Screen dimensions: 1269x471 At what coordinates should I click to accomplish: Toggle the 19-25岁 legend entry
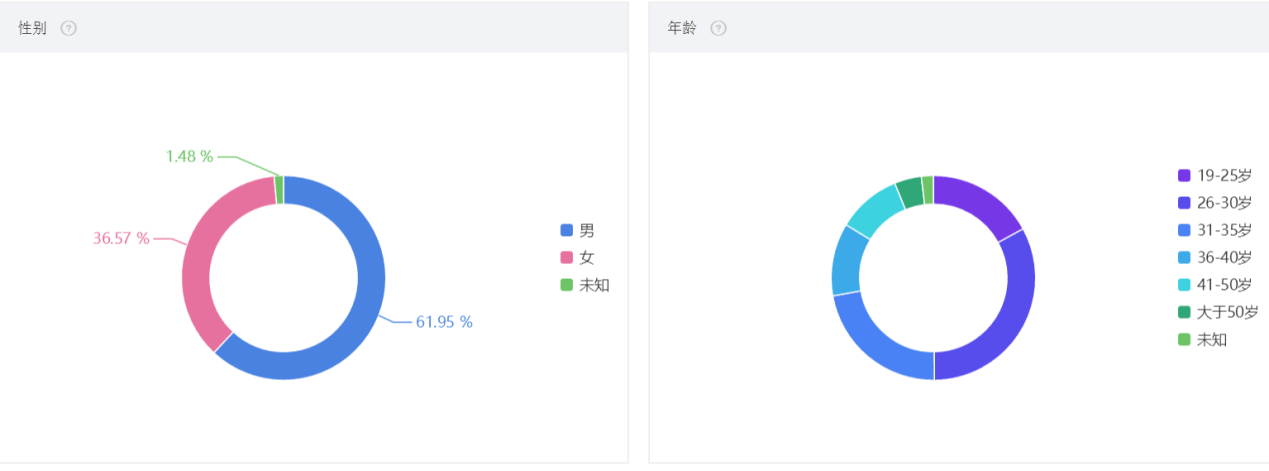1215,175
